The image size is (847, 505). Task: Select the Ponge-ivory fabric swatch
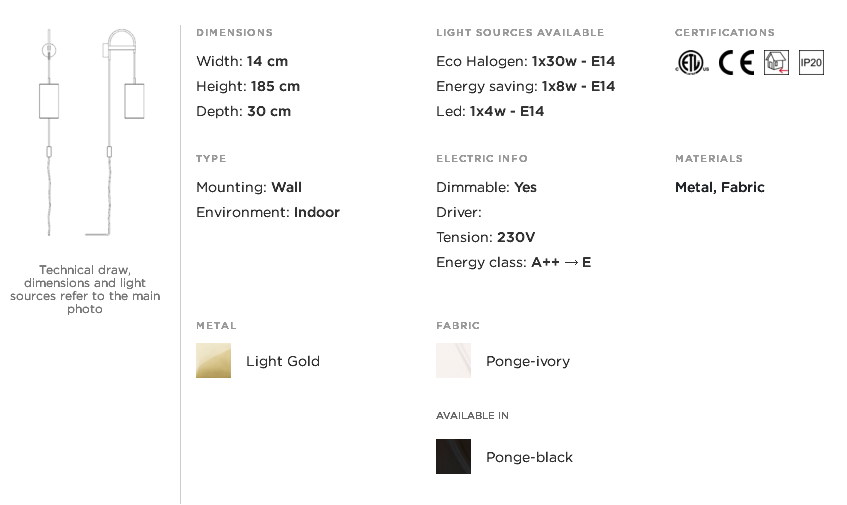pos(453,360)
